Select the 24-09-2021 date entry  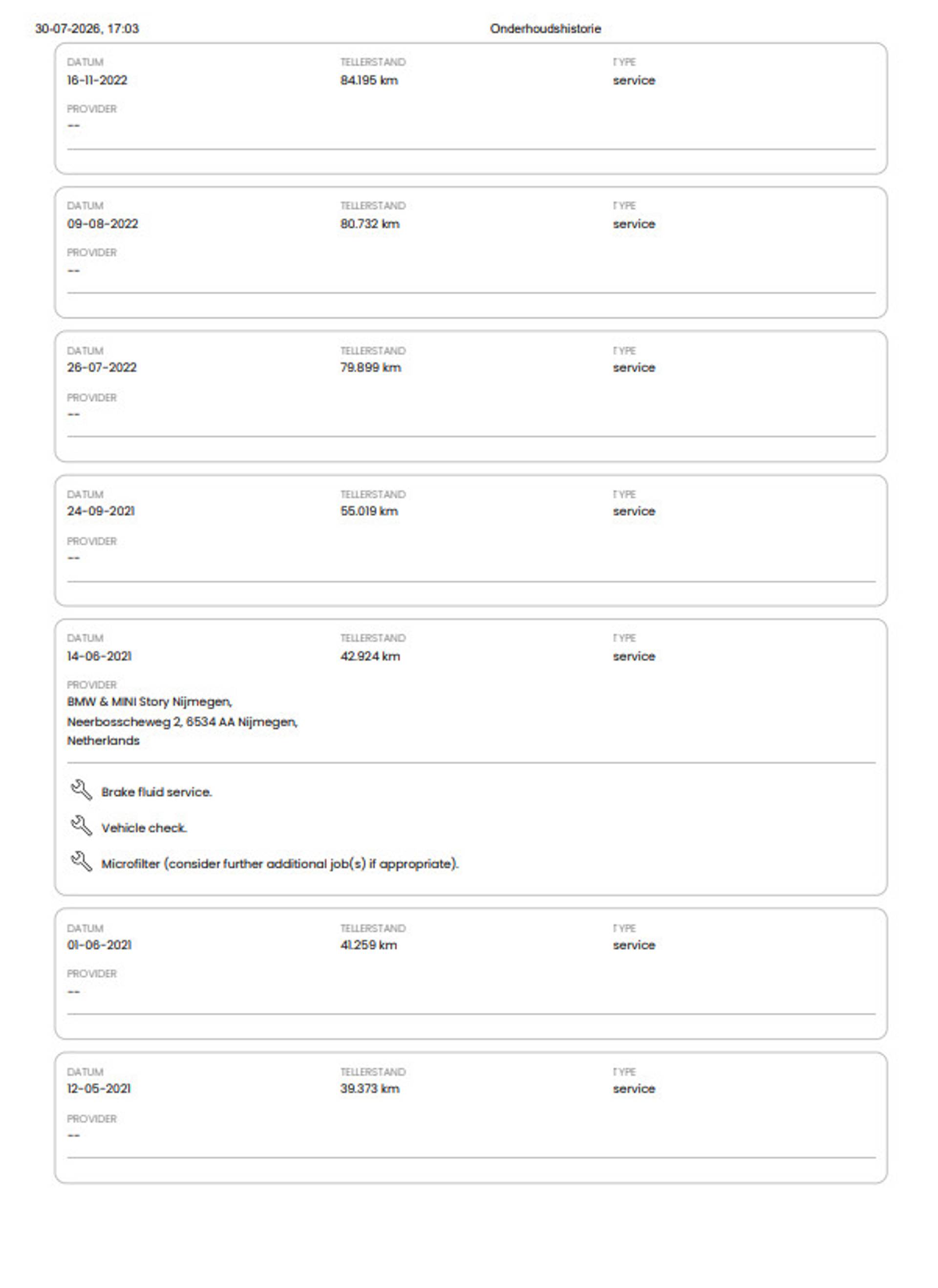point(101,511)
